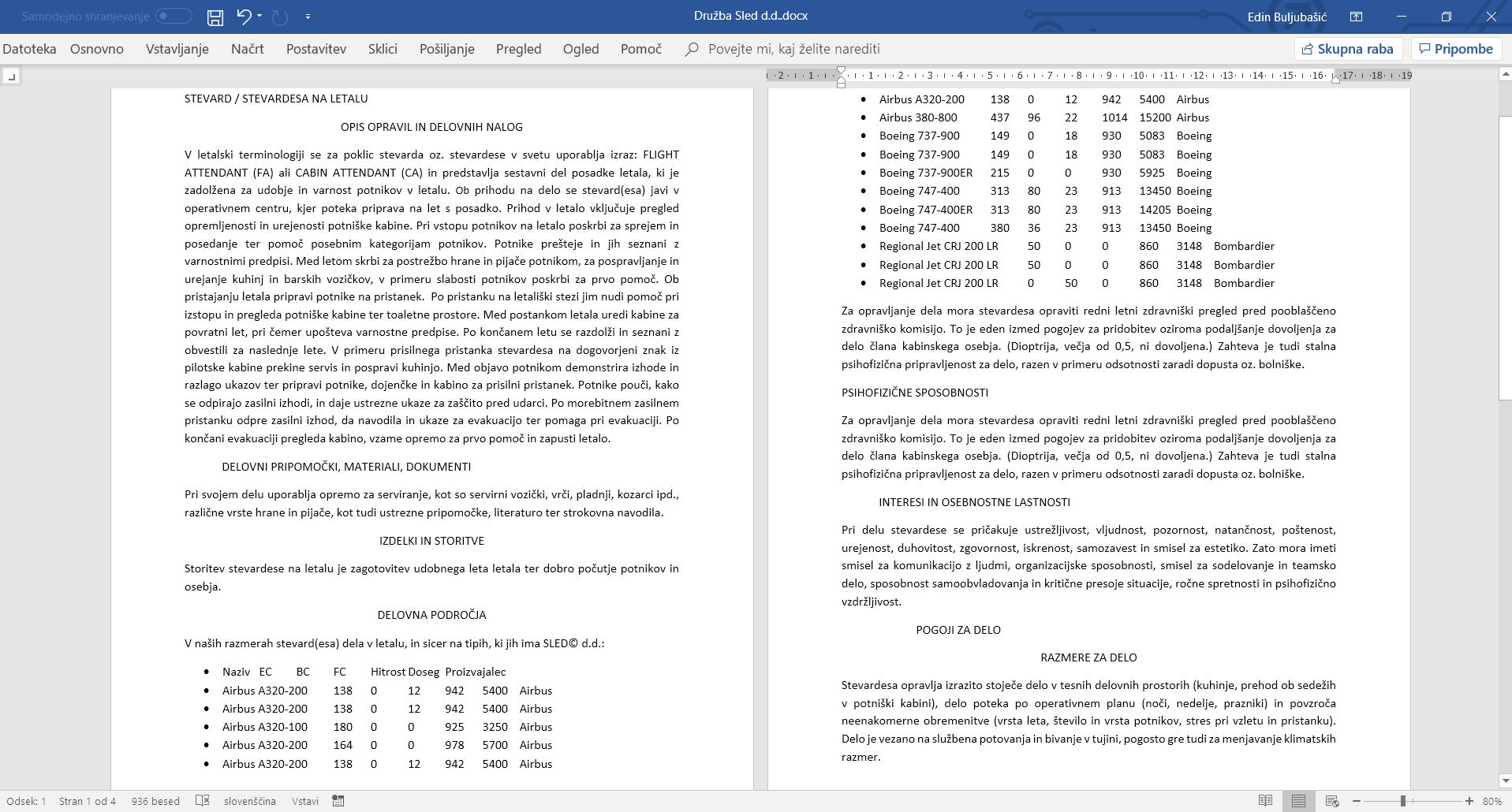Click heading 'OPIS OPRAVIL IN DELOVNIH NALOG'
The height and width of the screenshot is (812, 1512).
[x=431, y=127]
